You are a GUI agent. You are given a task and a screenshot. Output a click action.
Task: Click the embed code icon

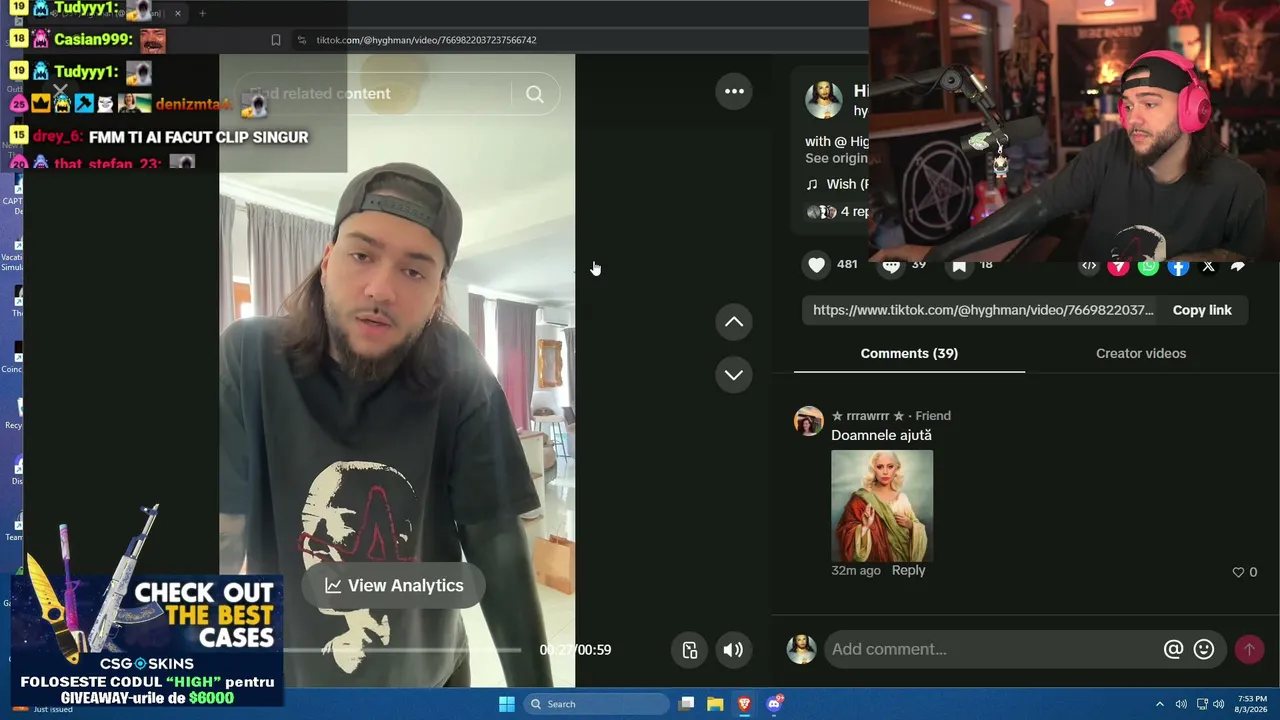pos(1089,266)
